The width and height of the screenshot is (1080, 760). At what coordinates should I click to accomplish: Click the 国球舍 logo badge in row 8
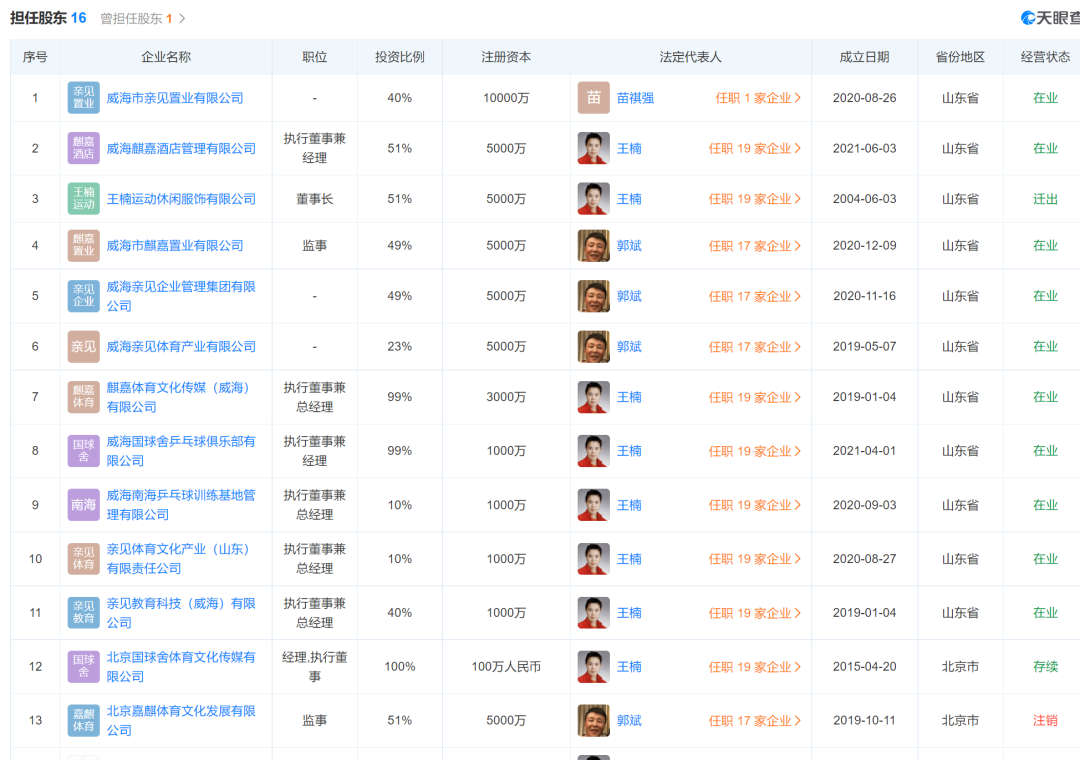click(84, 451)
